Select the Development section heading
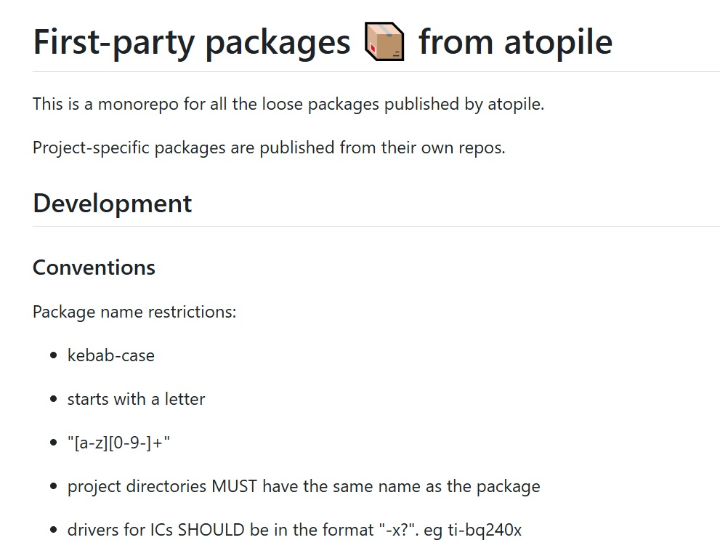The width and height of the screenshot is (720, 540). coord(112,203)
